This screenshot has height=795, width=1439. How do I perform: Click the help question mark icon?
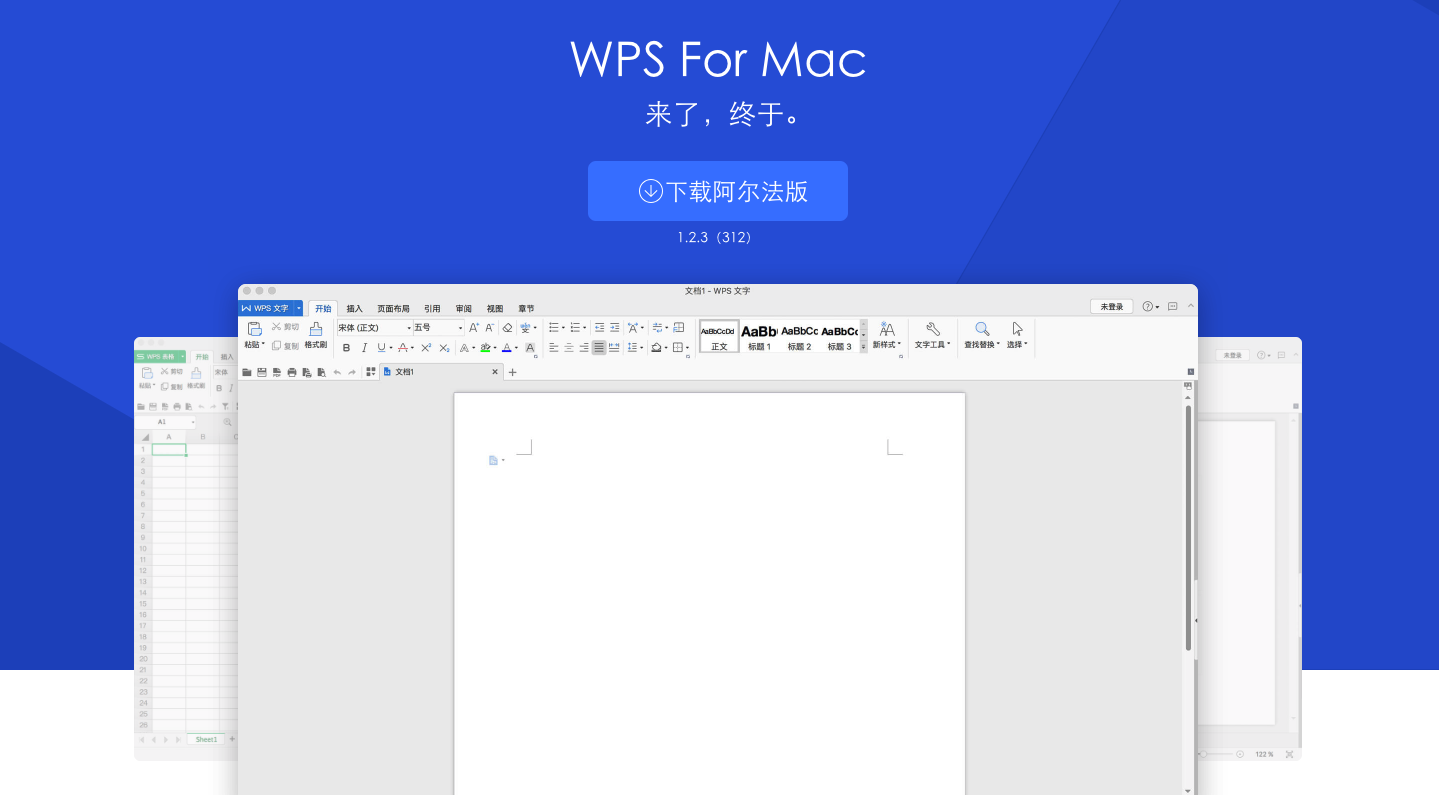pos(1148,307)
